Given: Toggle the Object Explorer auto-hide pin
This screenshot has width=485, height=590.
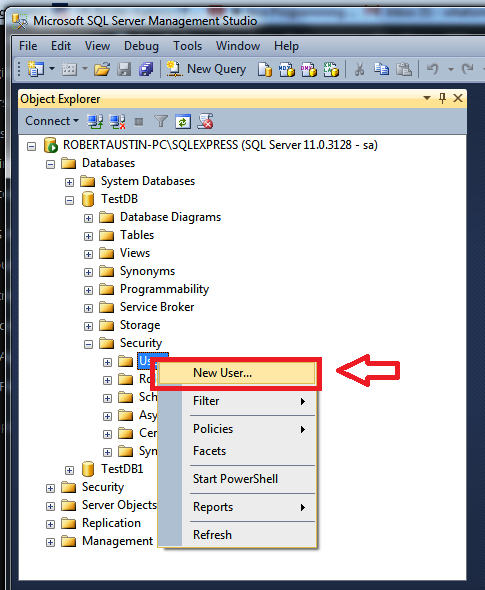Looking at the screenshot, I should coord(442,98).
